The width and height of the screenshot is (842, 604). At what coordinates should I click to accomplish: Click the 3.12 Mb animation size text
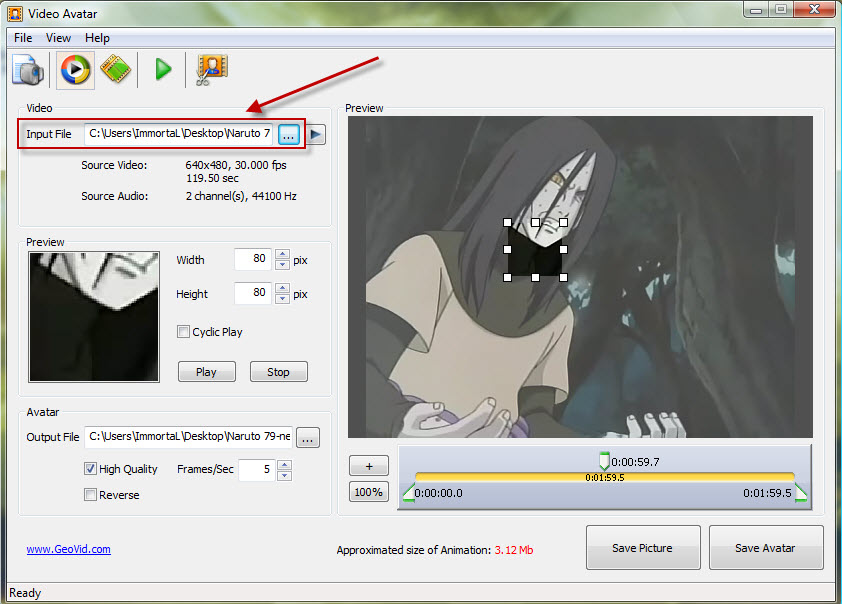[514, 550]
